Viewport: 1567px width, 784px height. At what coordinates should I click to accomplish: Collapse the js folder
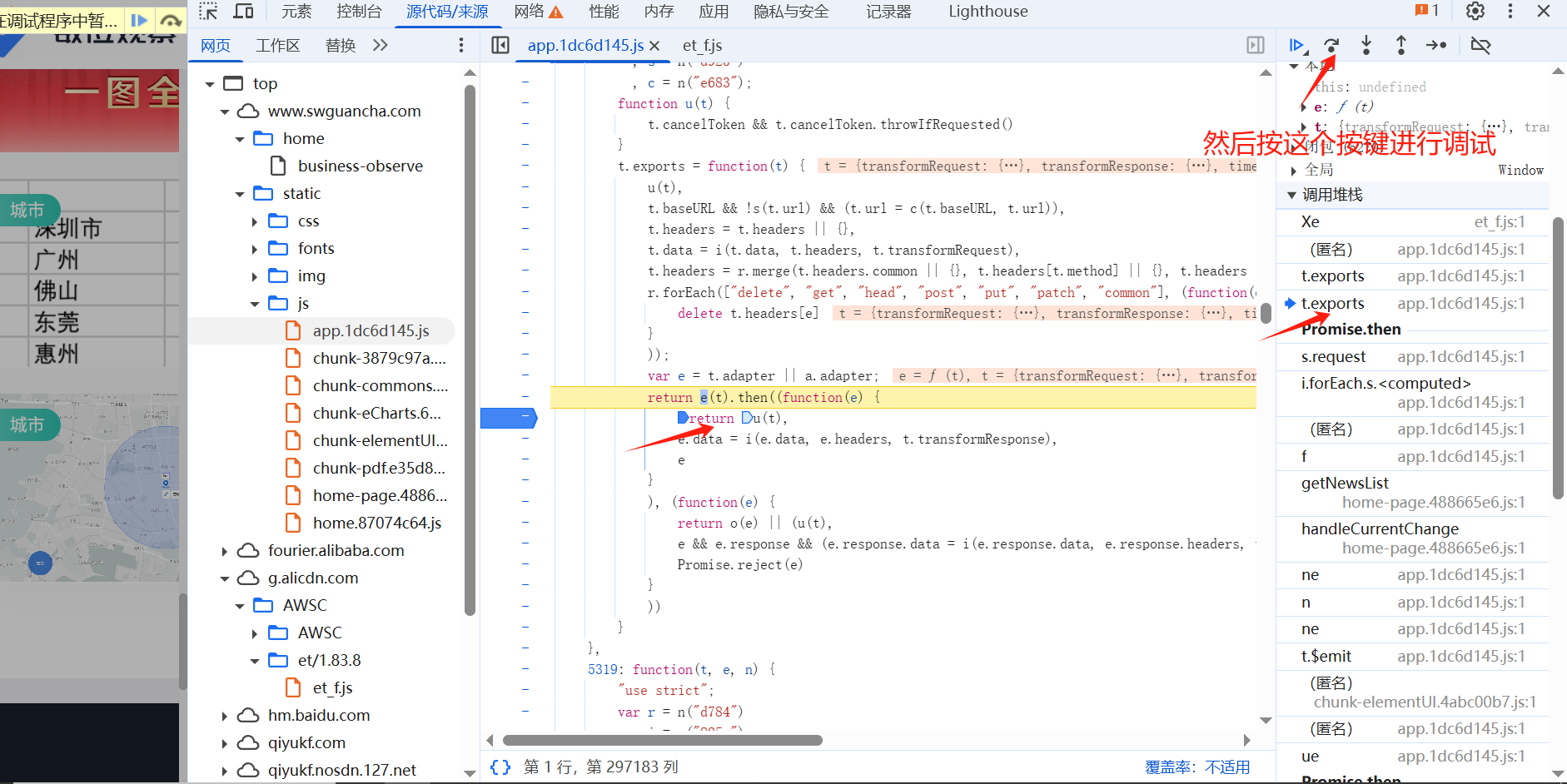pos(255,304)
